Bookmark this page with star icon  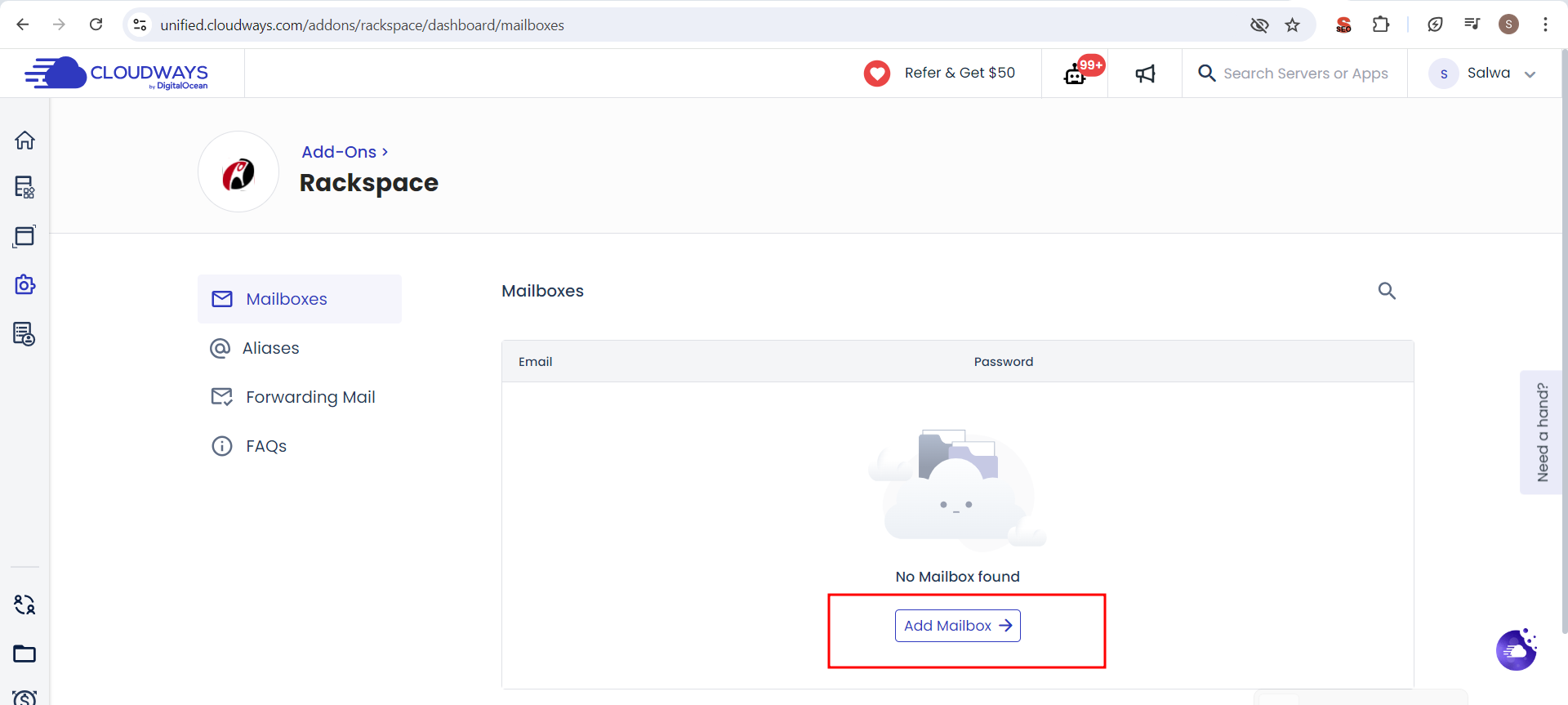click(1292, 25)
